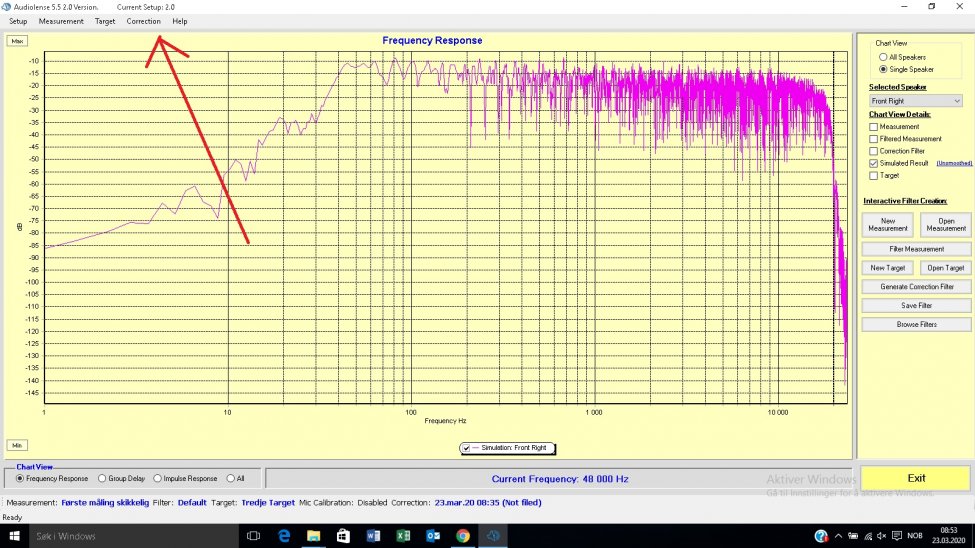This screenshot has height=548, width=975.
Task: Click the muted volume tray icon
Action: click(x=881, y=536)
